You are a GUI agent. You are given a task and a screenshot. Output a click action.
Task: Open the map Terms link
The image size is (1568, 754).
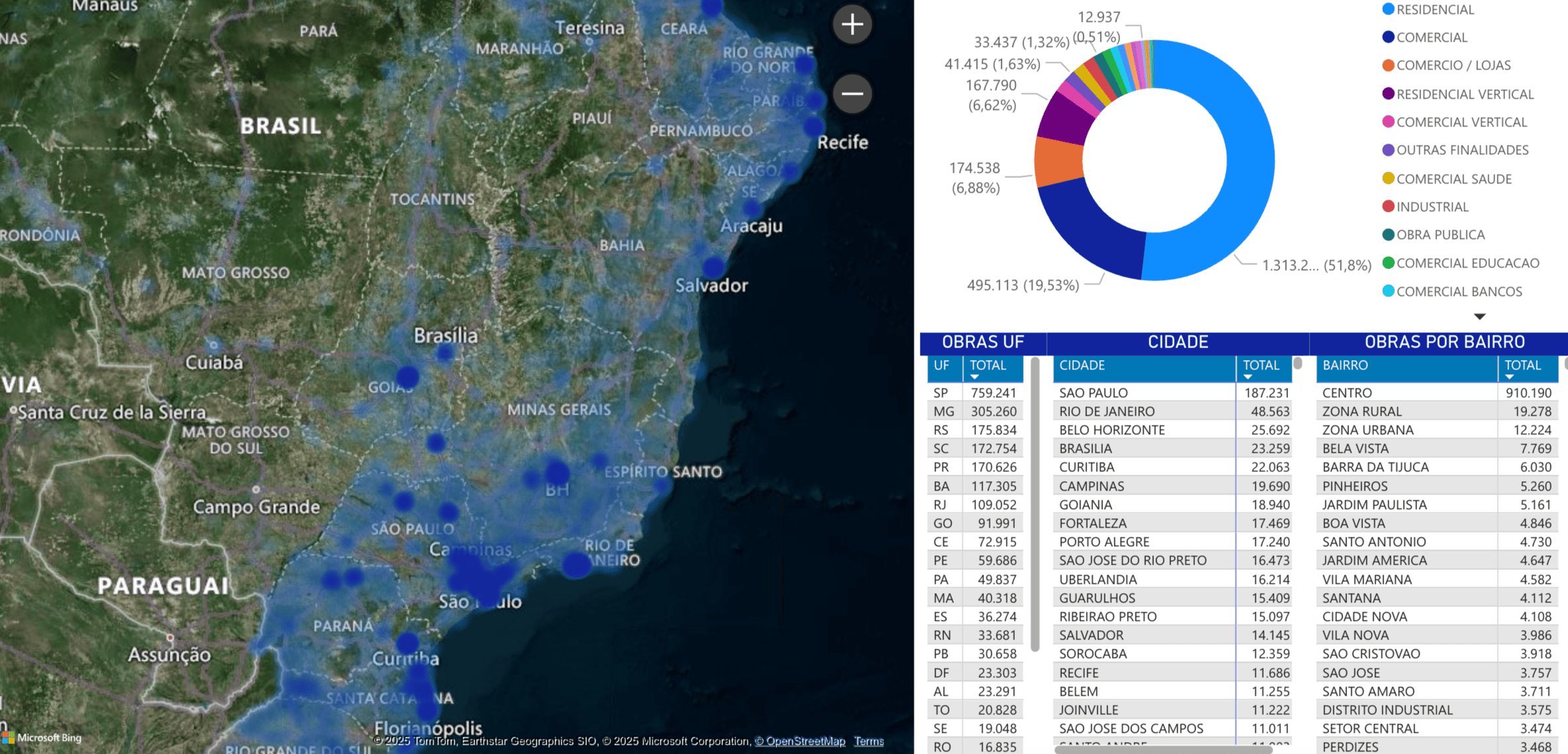(x=869, y=741)
